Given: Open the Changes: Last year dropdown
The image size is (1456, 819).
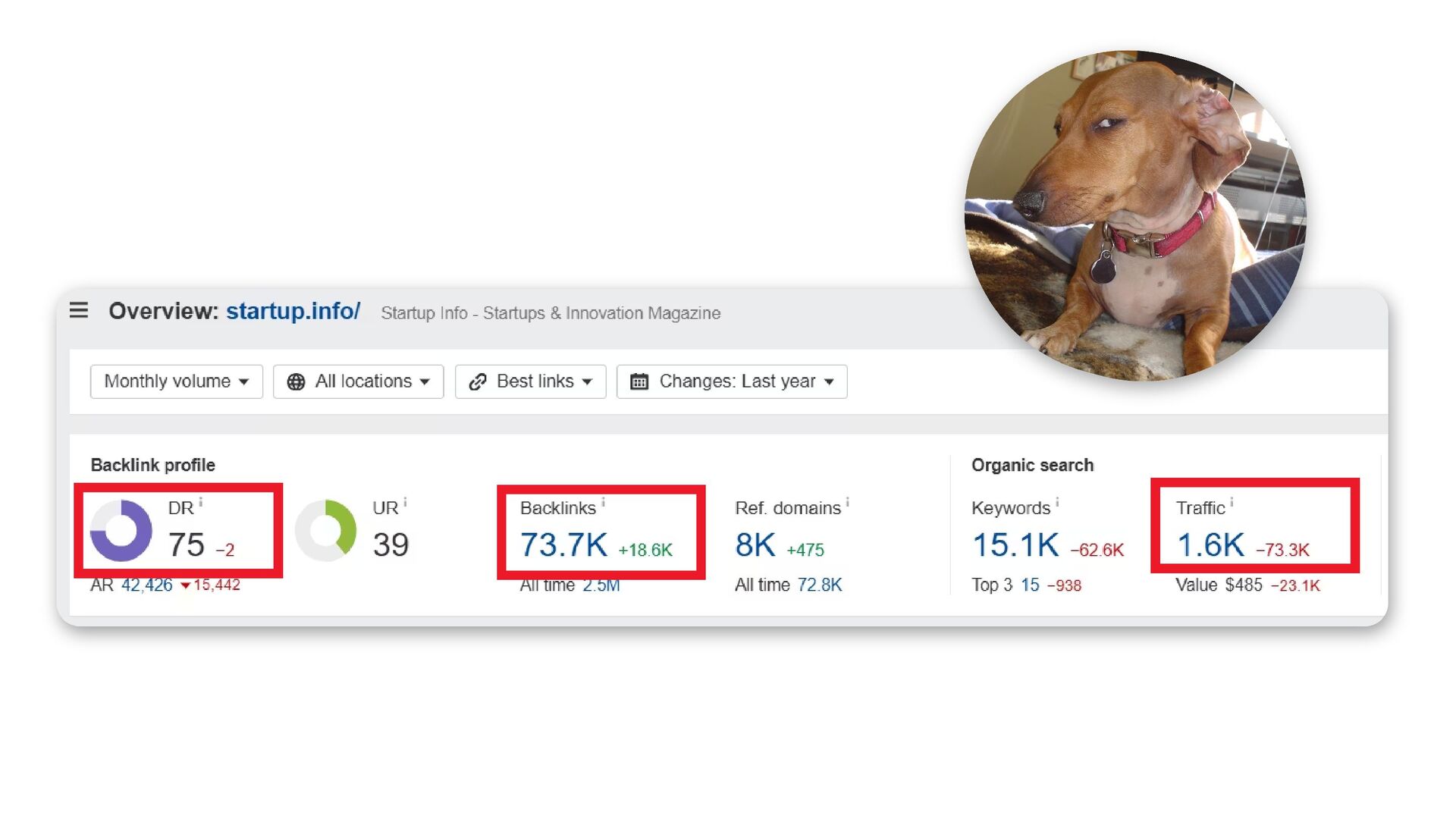Looking at the screenshot, I should pos(732,381).
